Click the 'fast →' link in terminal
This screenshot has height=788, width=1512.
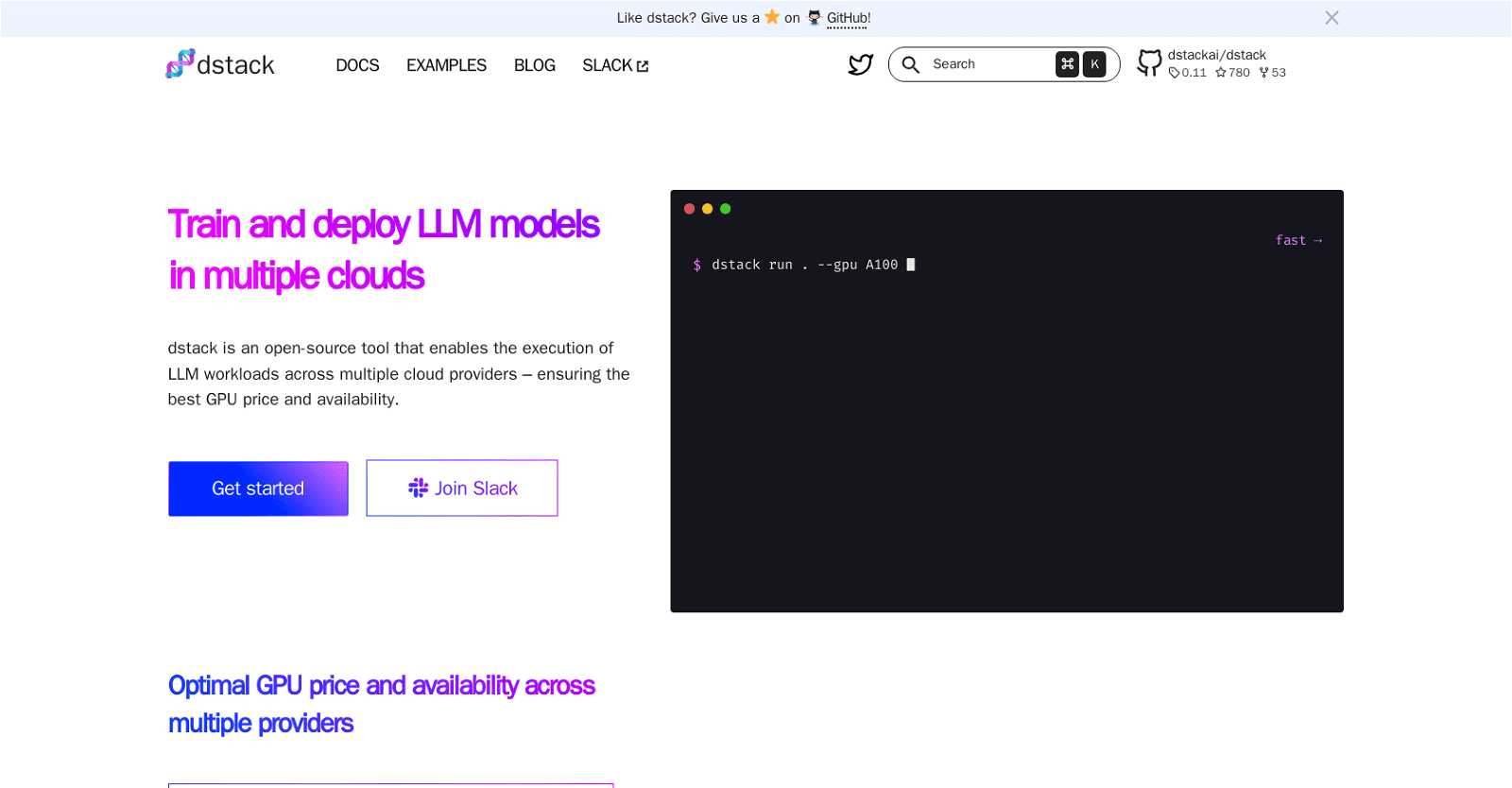click(1297, 240)
